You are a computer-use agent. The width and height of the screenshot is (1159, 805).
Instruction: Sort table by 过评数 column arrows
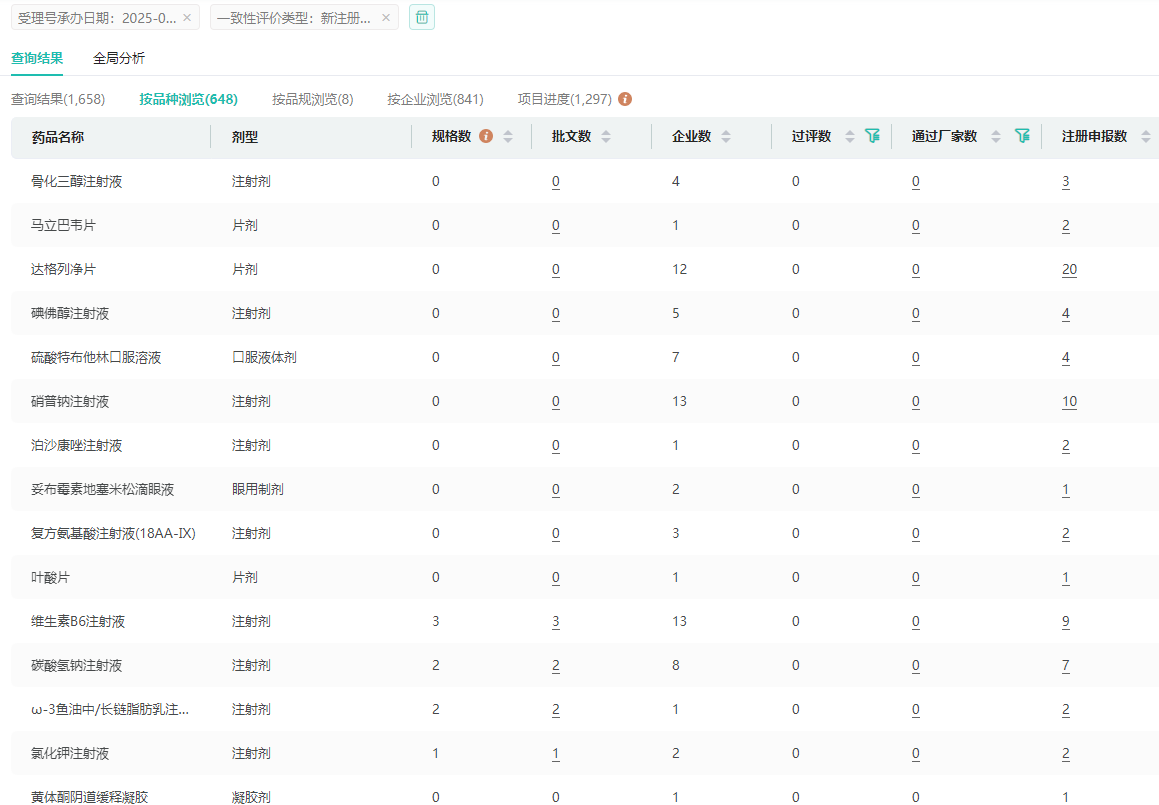(850, 137)
